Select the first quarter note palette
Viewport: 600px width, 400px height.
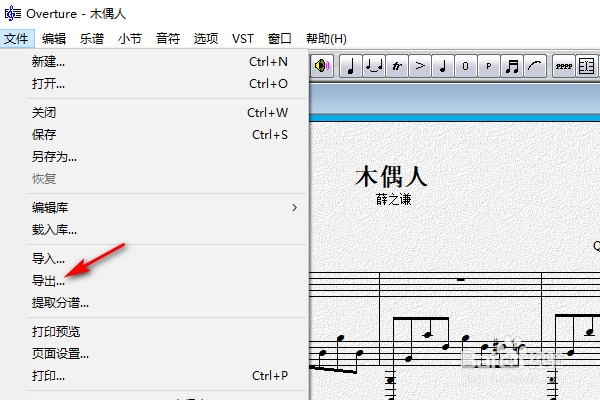pos(351,66)
